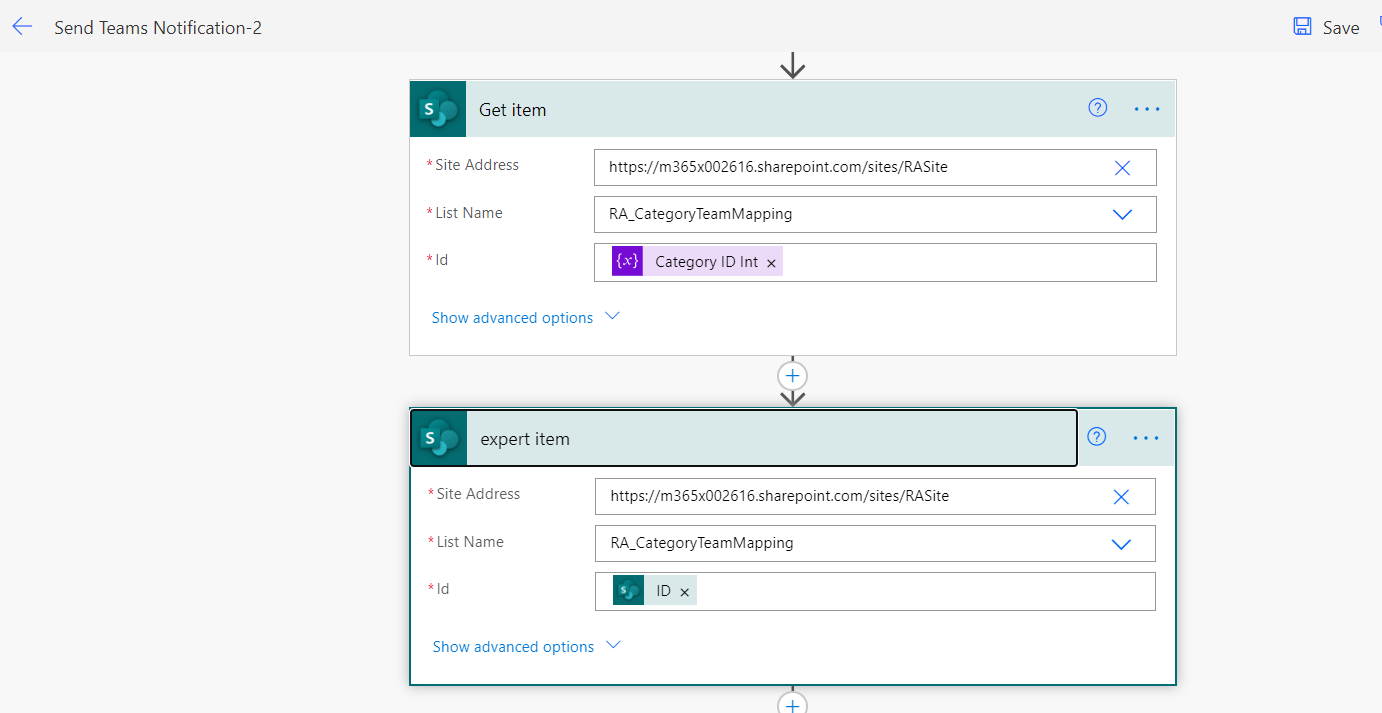Click the Site Address label in Get item

tap(477, 165)
